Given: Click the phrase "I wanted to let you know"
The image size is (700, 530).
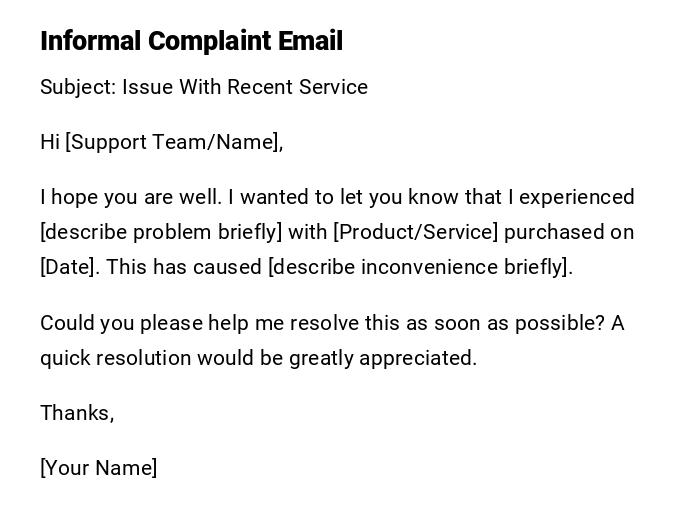Looking at the screenshot, I should [x=348, y=197].
